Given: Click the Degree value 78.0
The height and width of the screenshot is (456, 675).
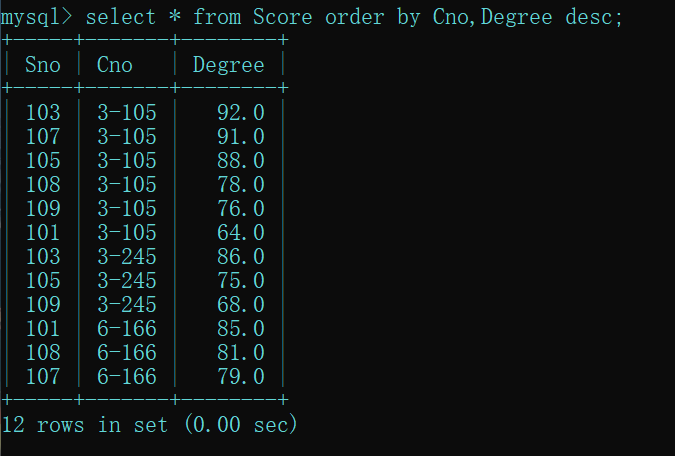Looking at the screenshot, I should pyautogui.click(x=241, y=185).
